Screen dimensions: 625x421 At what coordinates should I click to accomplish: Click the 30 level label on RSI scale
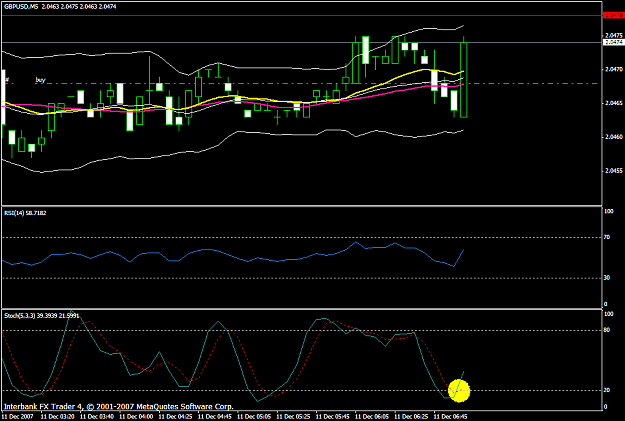click(x=607, y=278)
